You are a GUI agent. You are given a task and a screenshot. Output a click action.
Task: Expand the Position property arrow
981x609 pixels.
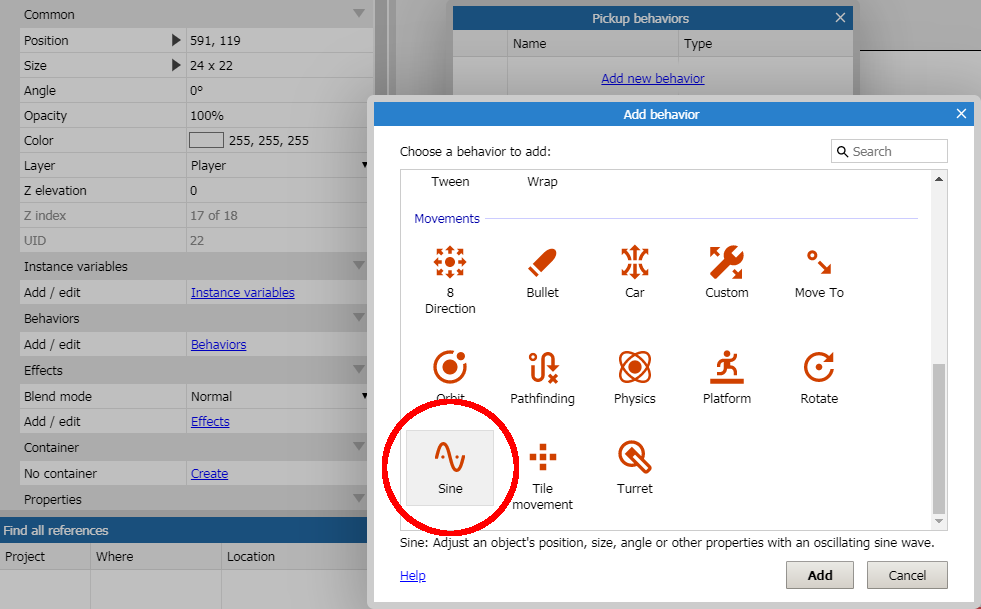point(176,41)
